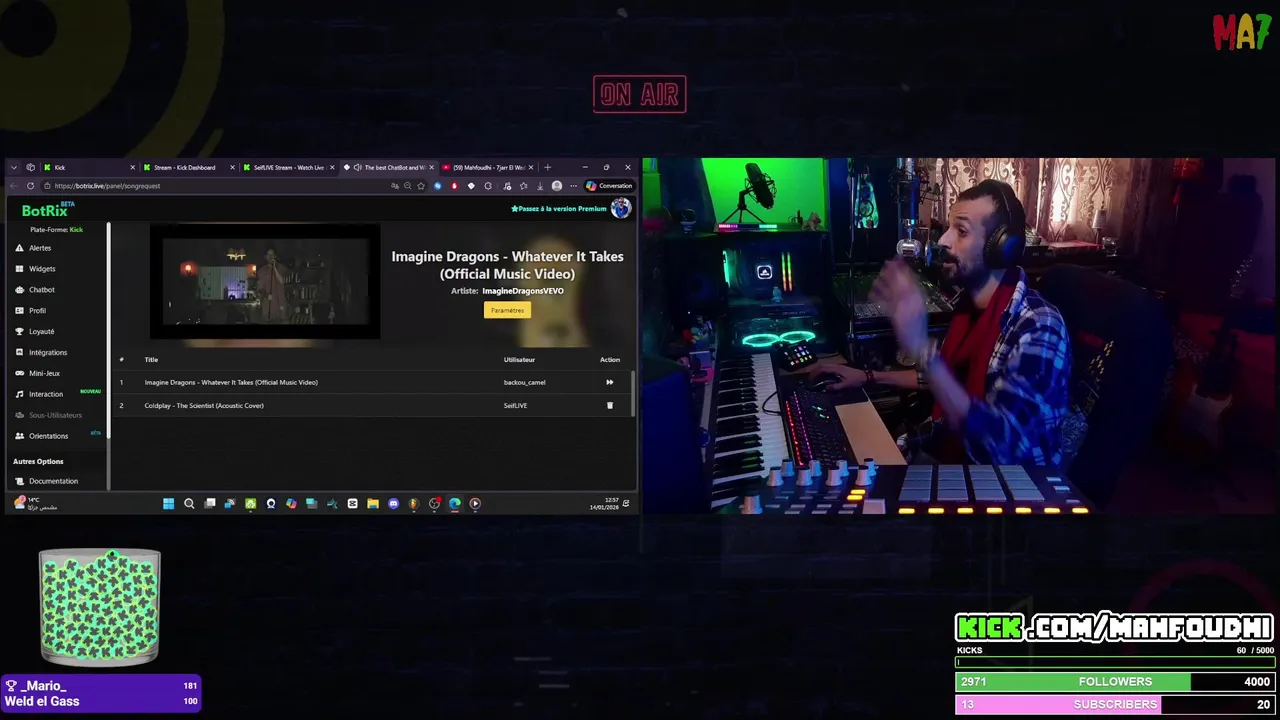The width and height of the screenshot is (1280, 720).
Task: Open the browser workspaces icon
Action: tap(30, 168)
